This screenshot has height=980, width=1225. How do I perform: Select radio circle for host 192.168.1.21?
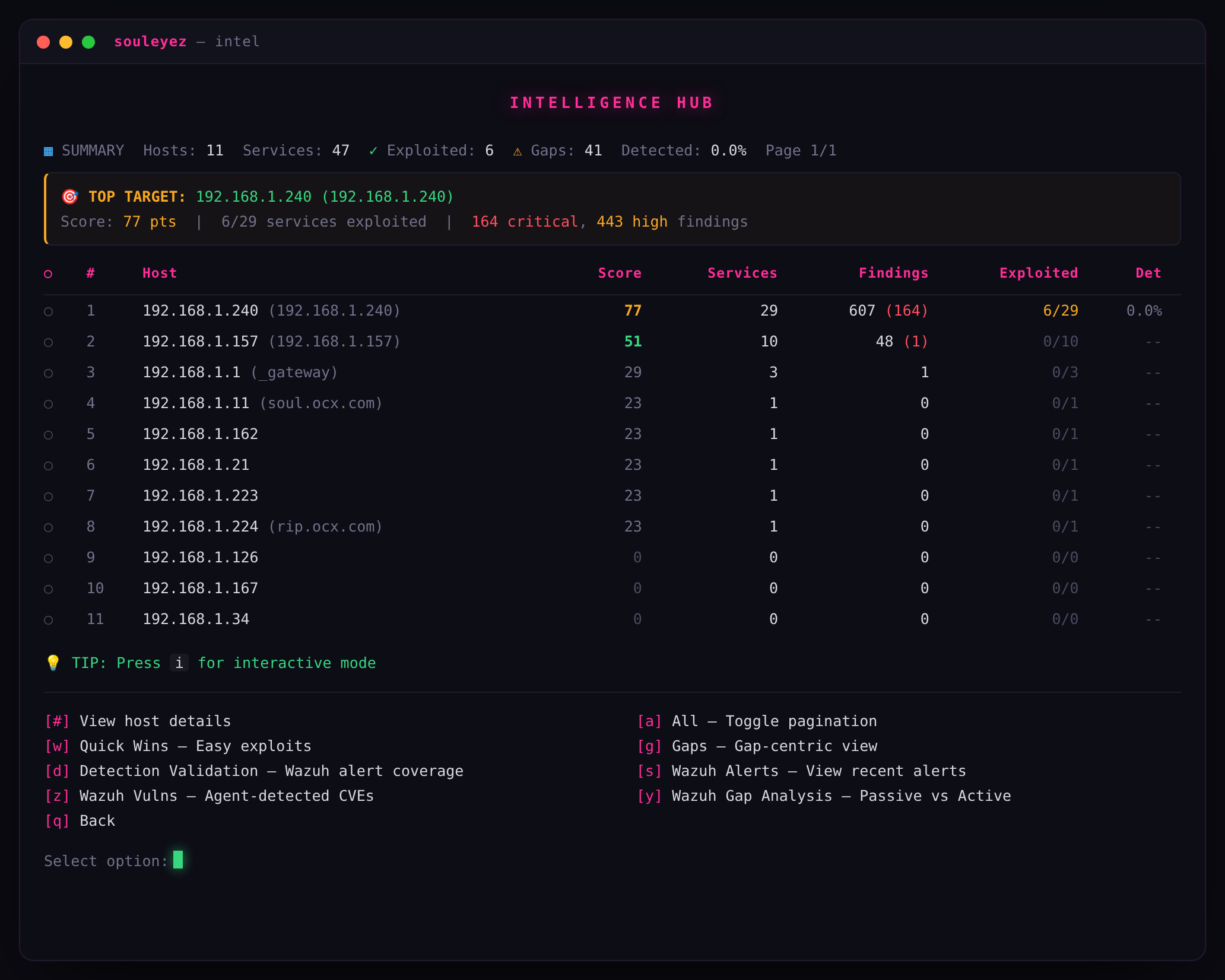[49, 466]
